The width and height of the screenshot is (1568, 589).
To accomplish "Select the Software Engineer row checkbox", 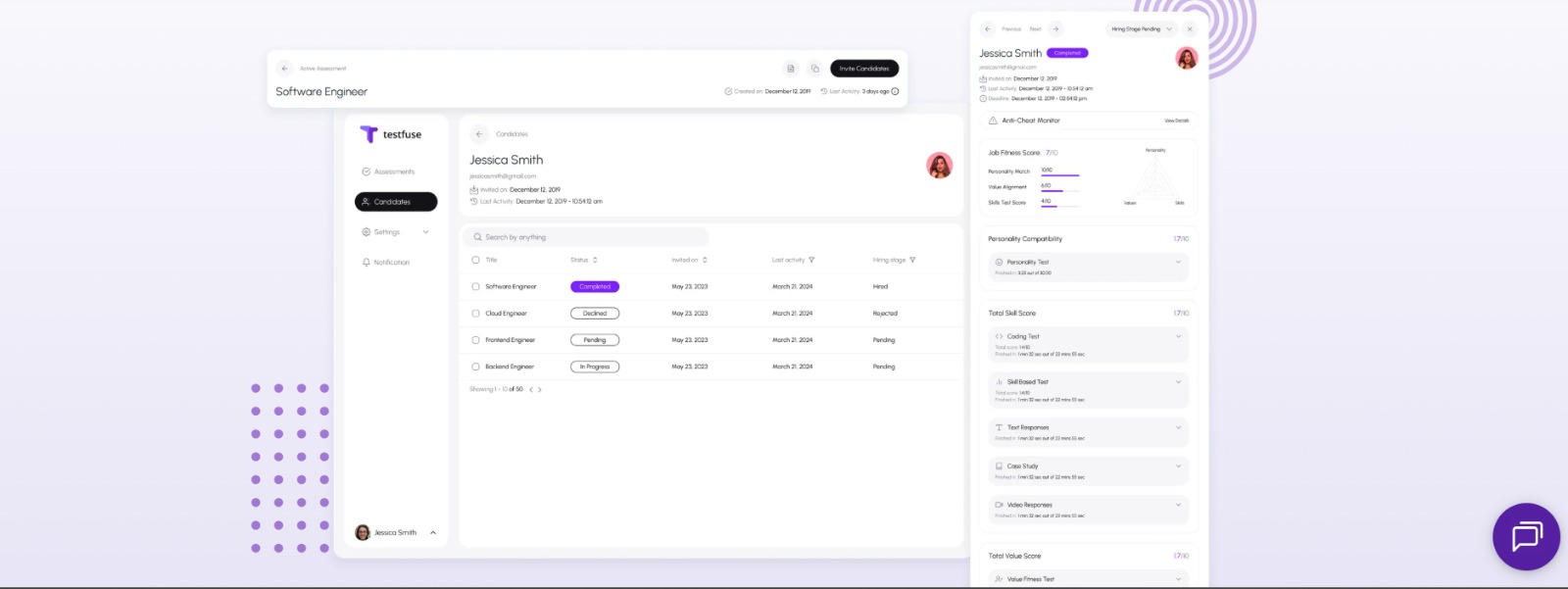I will click(x=475, y=287).
